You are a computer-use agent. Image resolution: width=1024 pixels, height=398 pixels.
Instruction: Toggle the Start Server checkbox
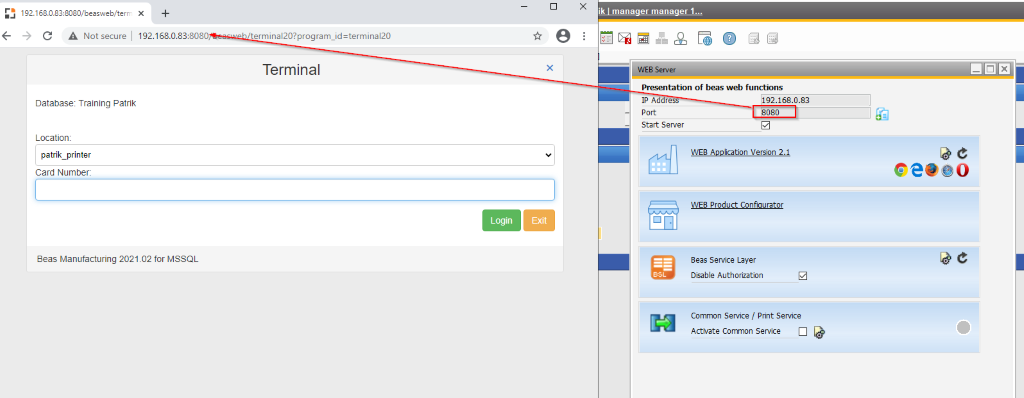(765, 125)
